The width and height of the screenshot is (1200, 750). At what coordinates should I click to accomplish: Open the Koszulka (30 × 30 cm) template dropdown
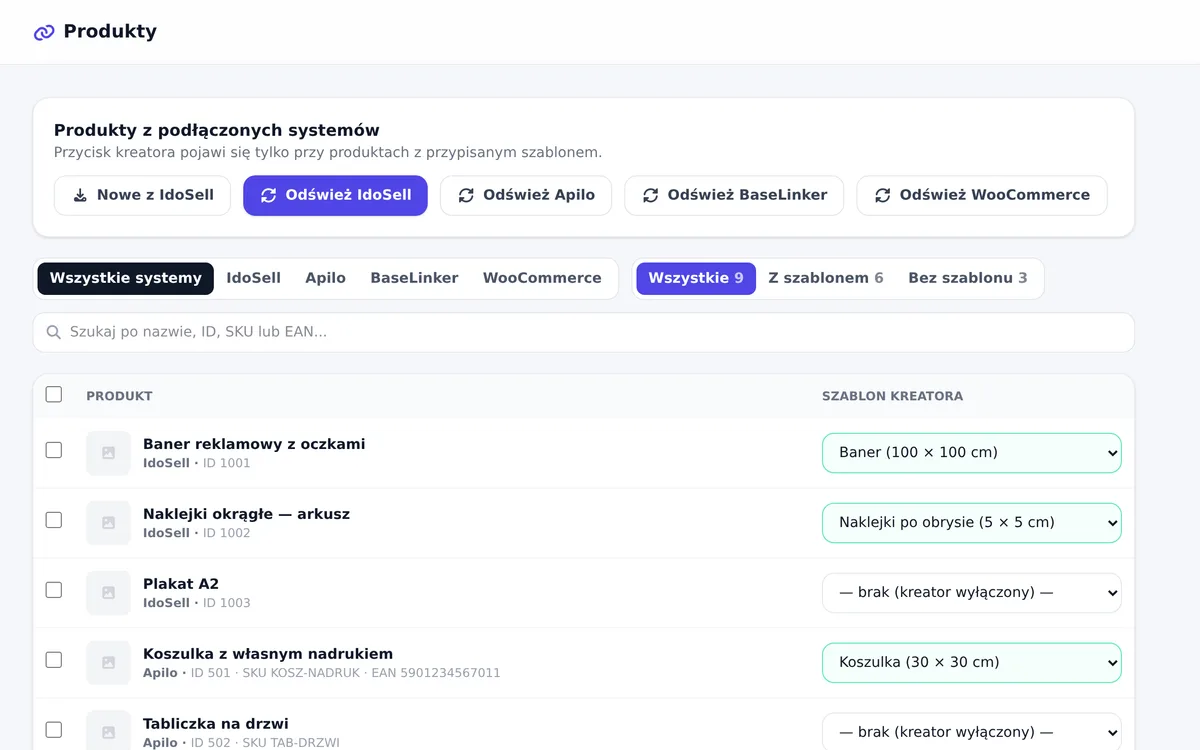[972, 663]
